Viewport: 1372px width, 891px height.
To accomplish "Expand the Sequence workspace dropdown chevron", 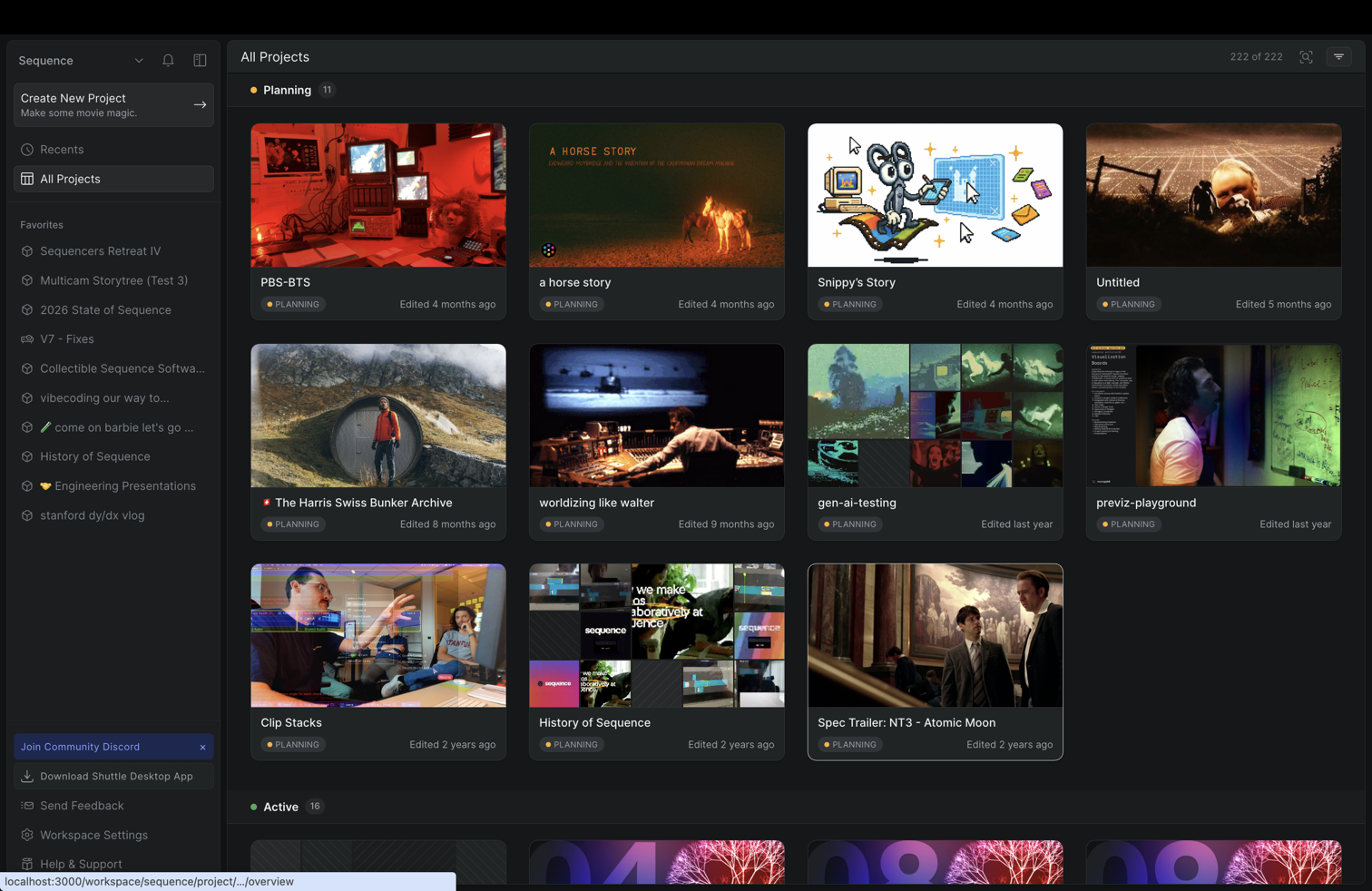I will 139,61.
